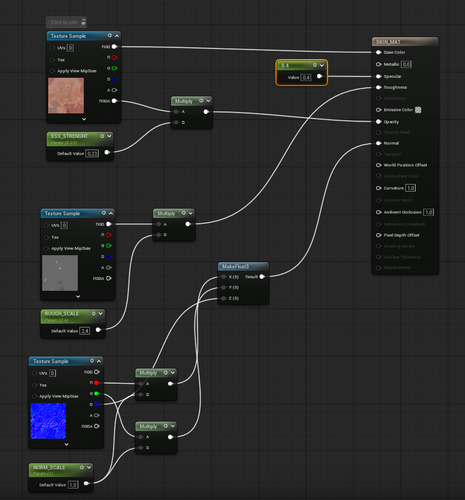Click the Normal input pin on SKIN_MAT
The height and width of the screenshot is (500, 465).
point(378,143)
